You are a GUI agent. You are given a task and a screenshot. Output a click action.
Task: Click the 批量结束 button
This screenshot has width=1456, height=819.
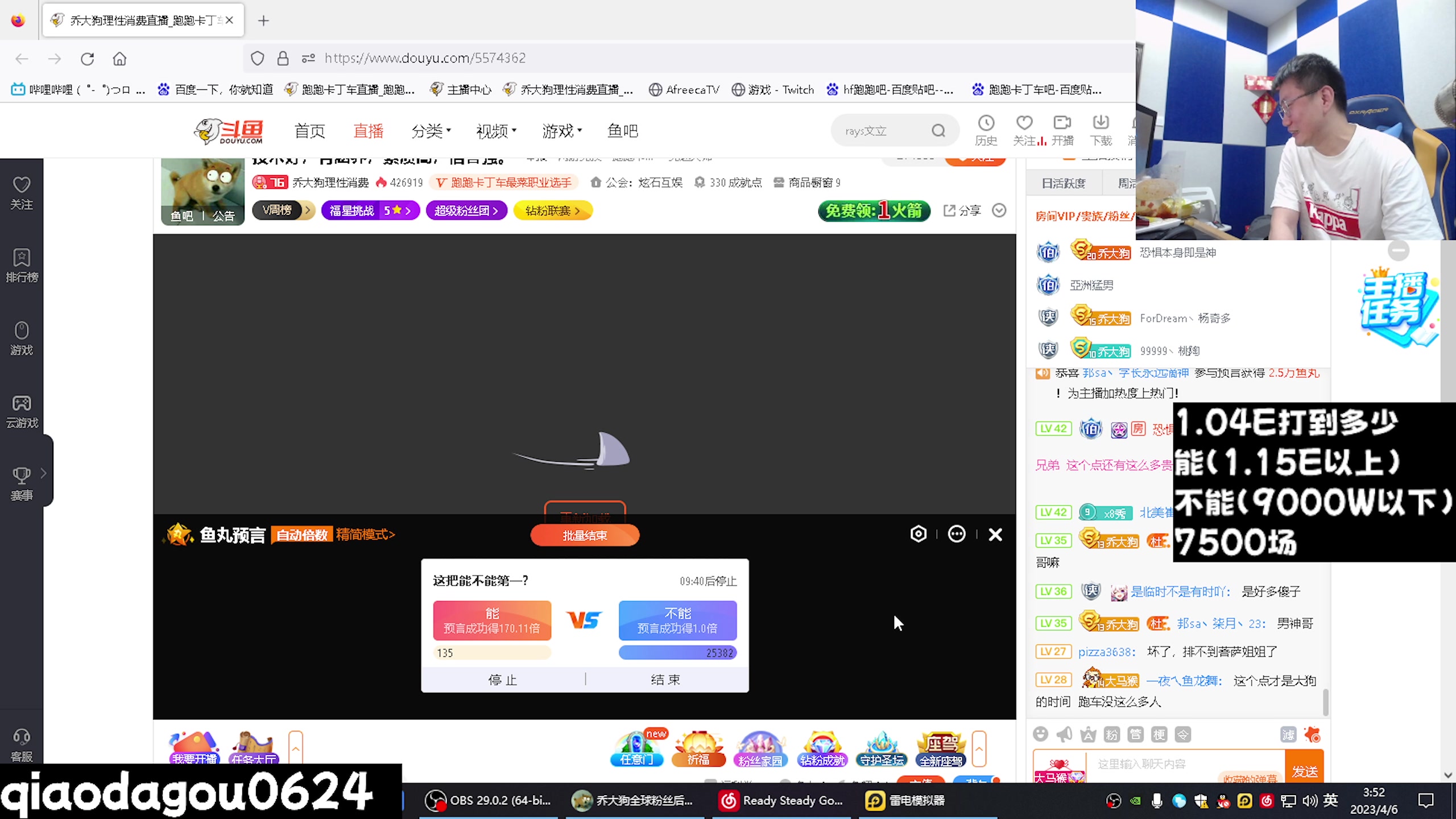tap(585, 535)
